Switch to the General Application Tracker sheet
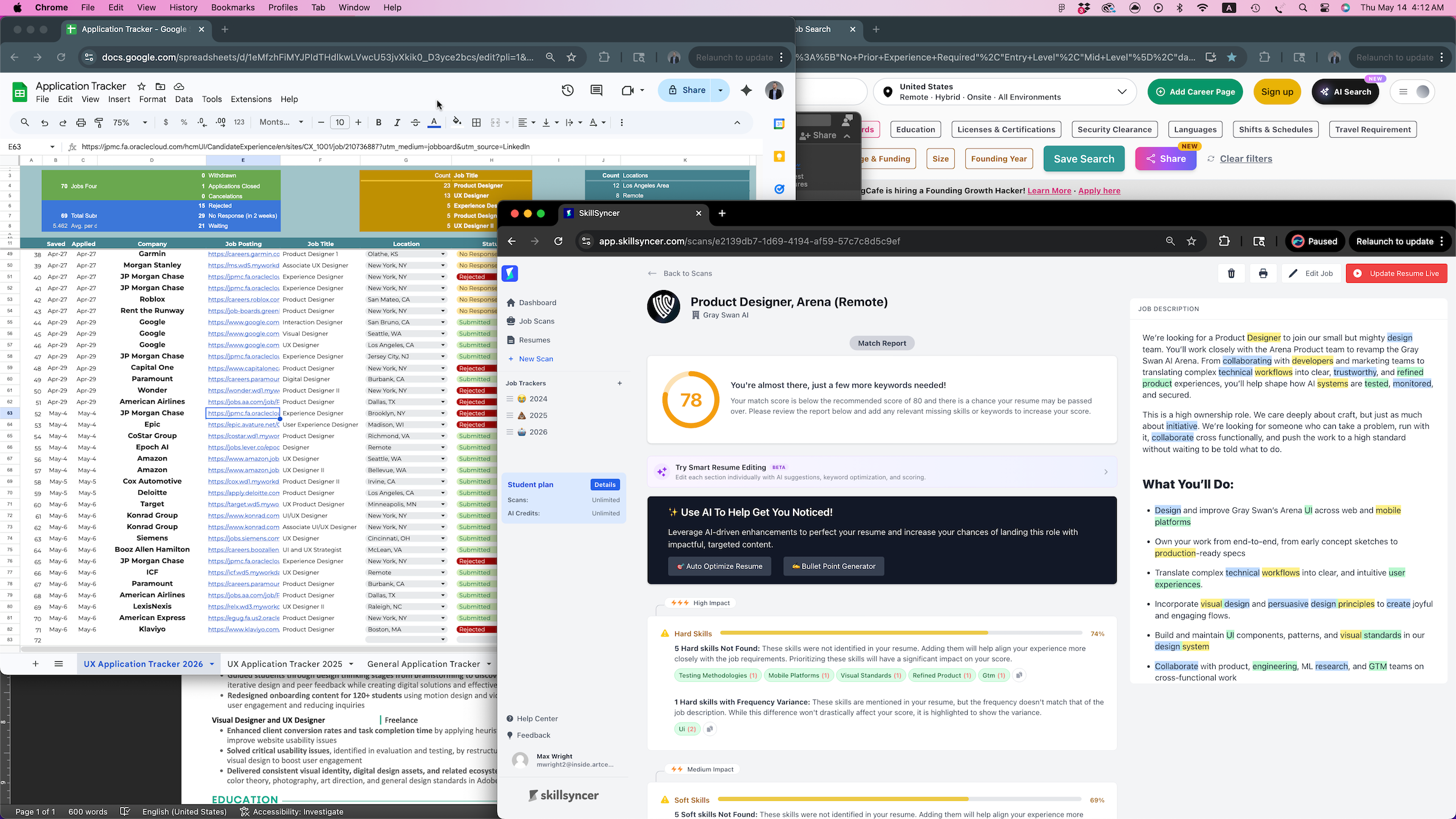 pyautogui.click(x=423, y=664)
